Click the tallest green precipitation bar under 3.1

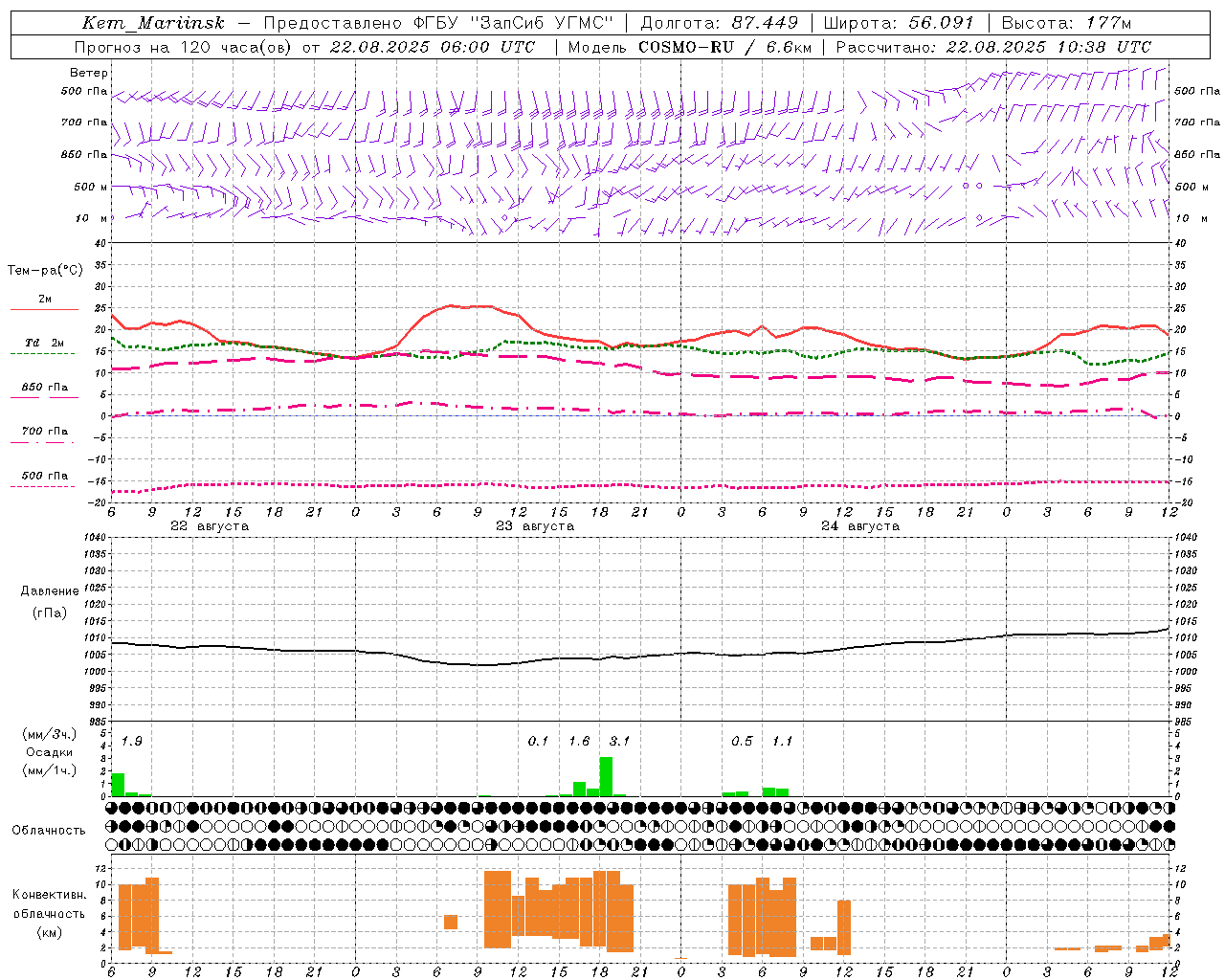click(x=606, y=776)
